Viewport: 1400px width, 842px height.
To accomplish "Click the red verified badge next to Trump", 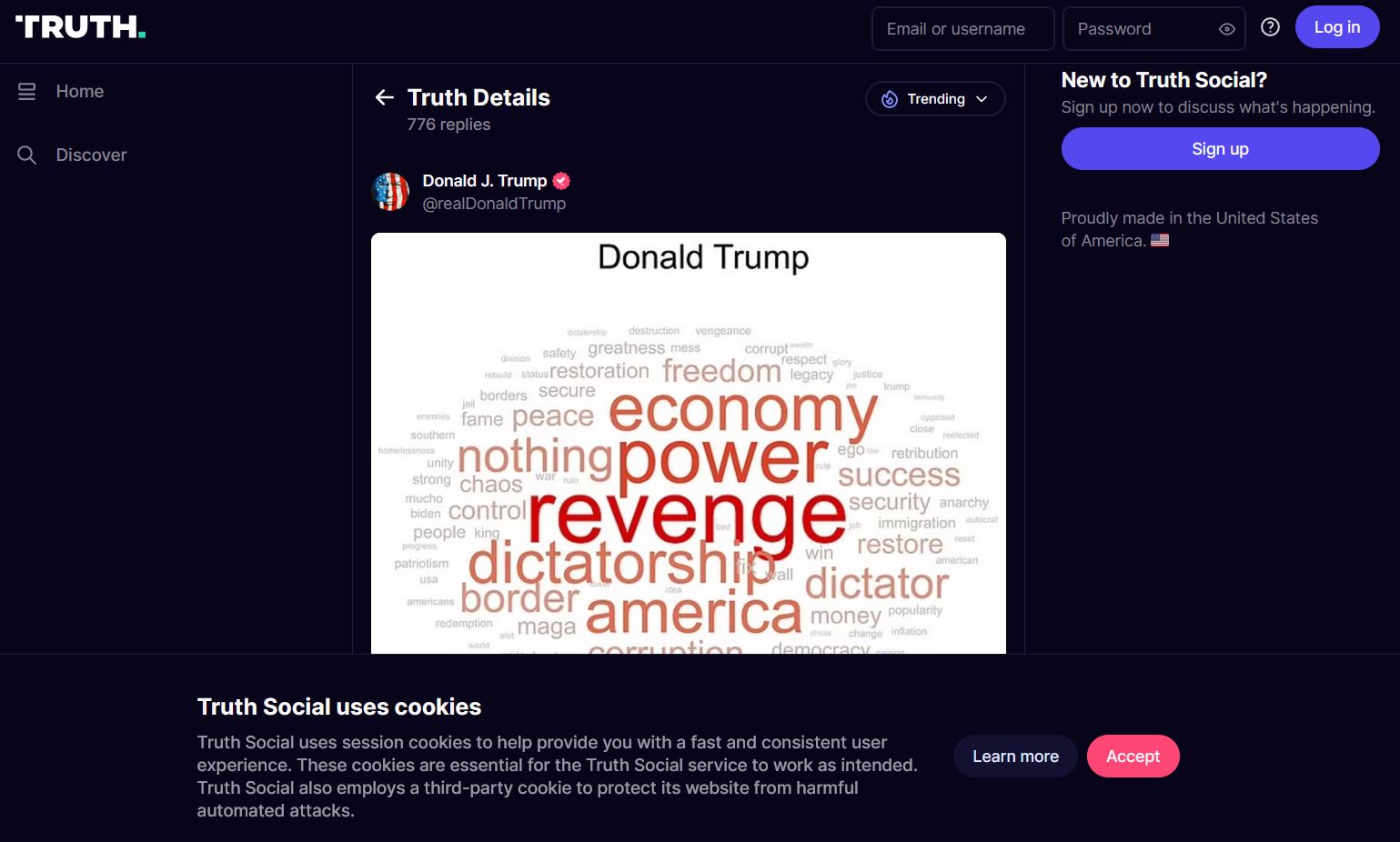I will (x=561, y=181).
